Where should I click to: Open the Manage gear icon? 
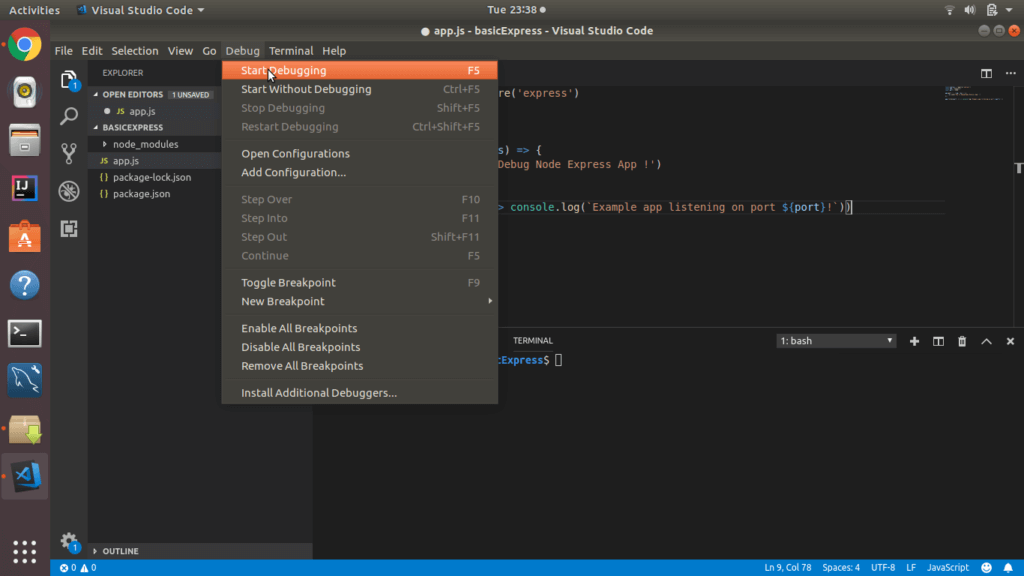tap(69, 541)
